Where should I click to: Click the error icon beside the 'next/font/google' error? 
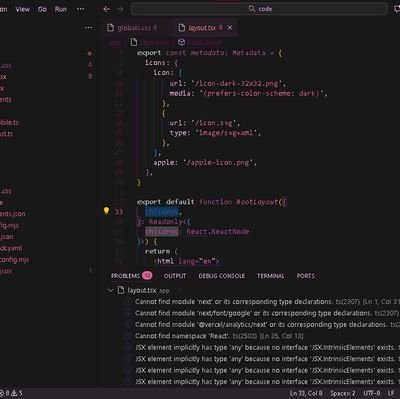coord(127,313)
